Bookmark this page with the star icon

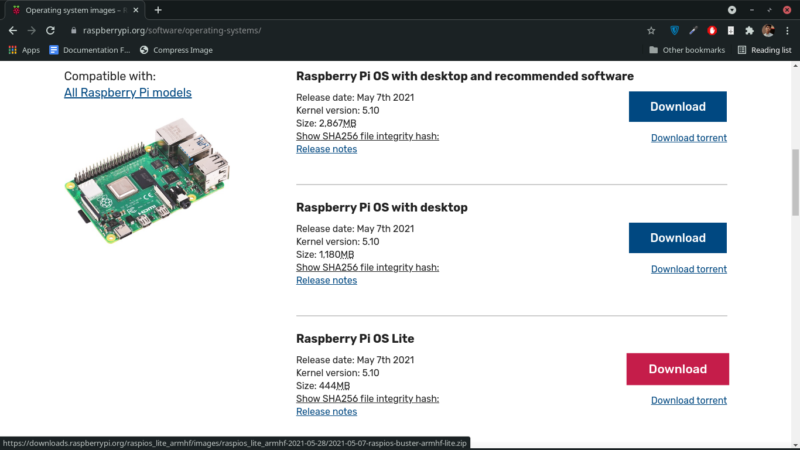click(651, 31)
